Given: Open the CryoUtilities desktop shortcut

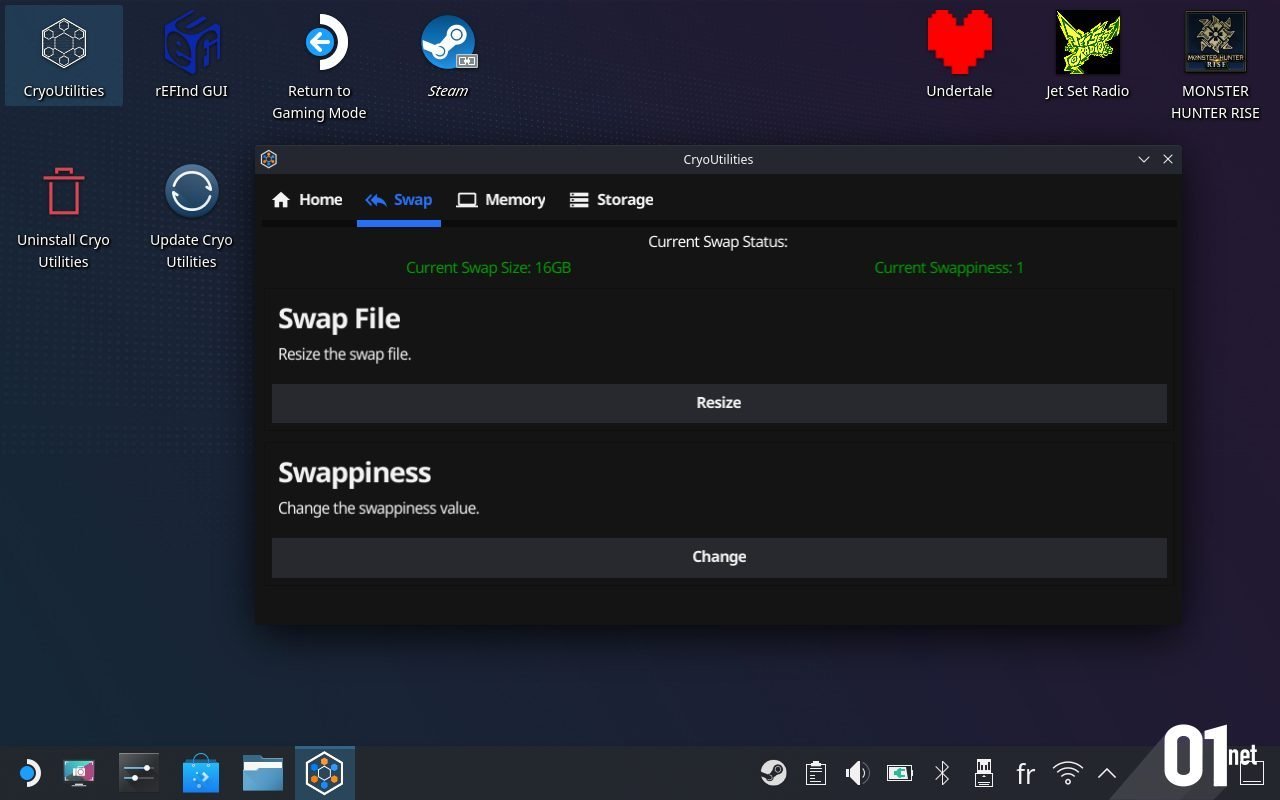Looking at the screenshot, I should tap(64, 56).
